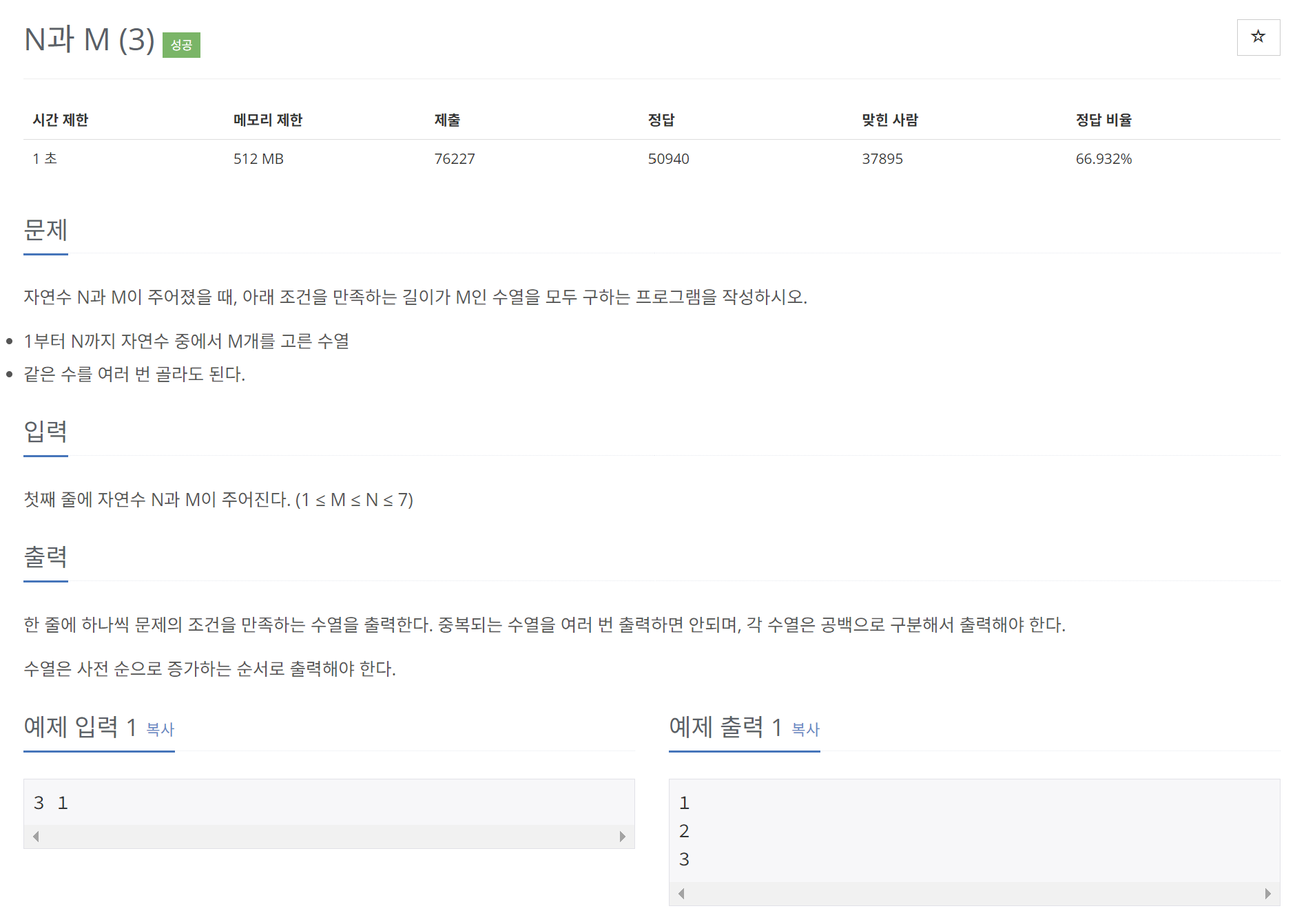Image resolution: width=1306 pixels, height=924 pixels.
Task: Click the 시간 제한 column header
Action: coord(61,120)
